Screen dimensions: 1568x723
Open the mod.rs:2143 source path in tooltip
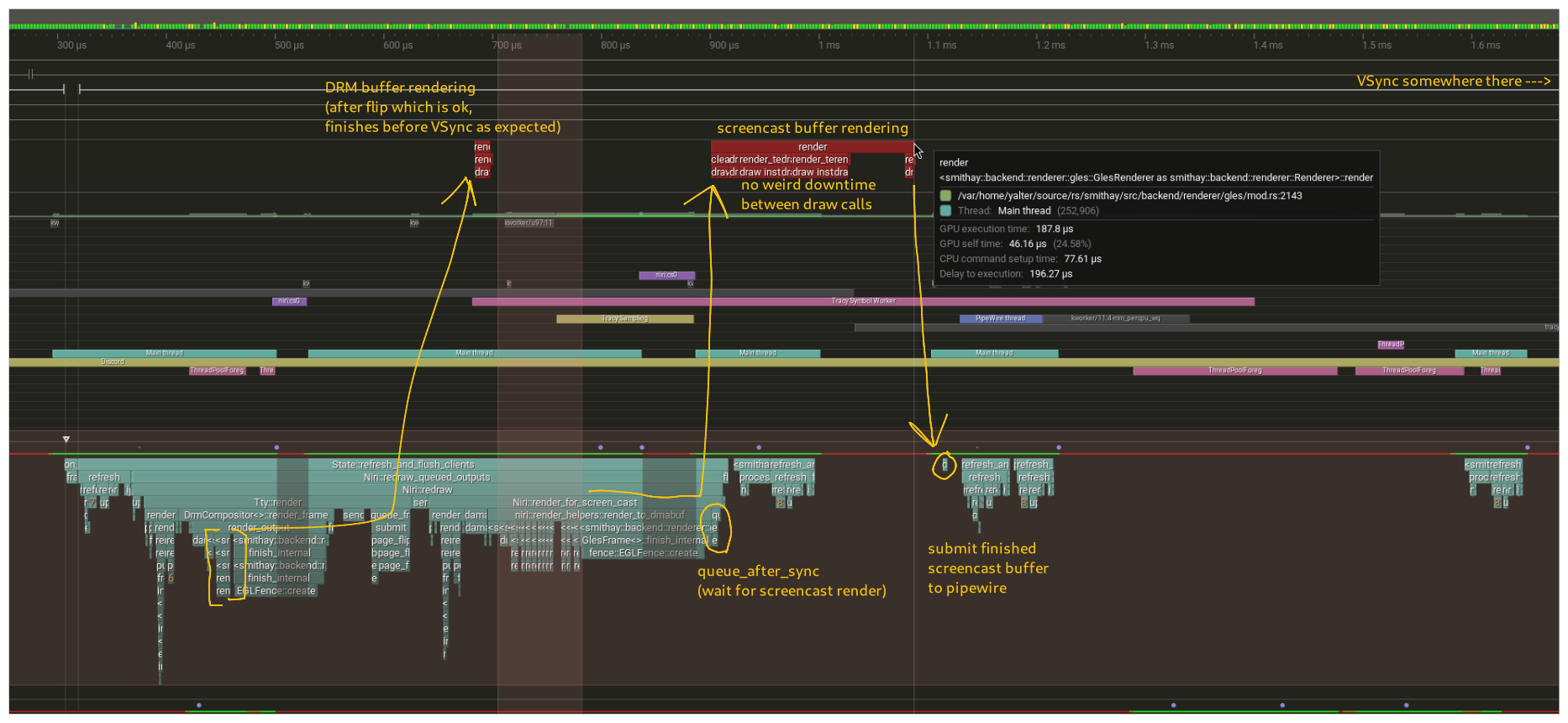pyautogui.click(x=1129, y=196)
